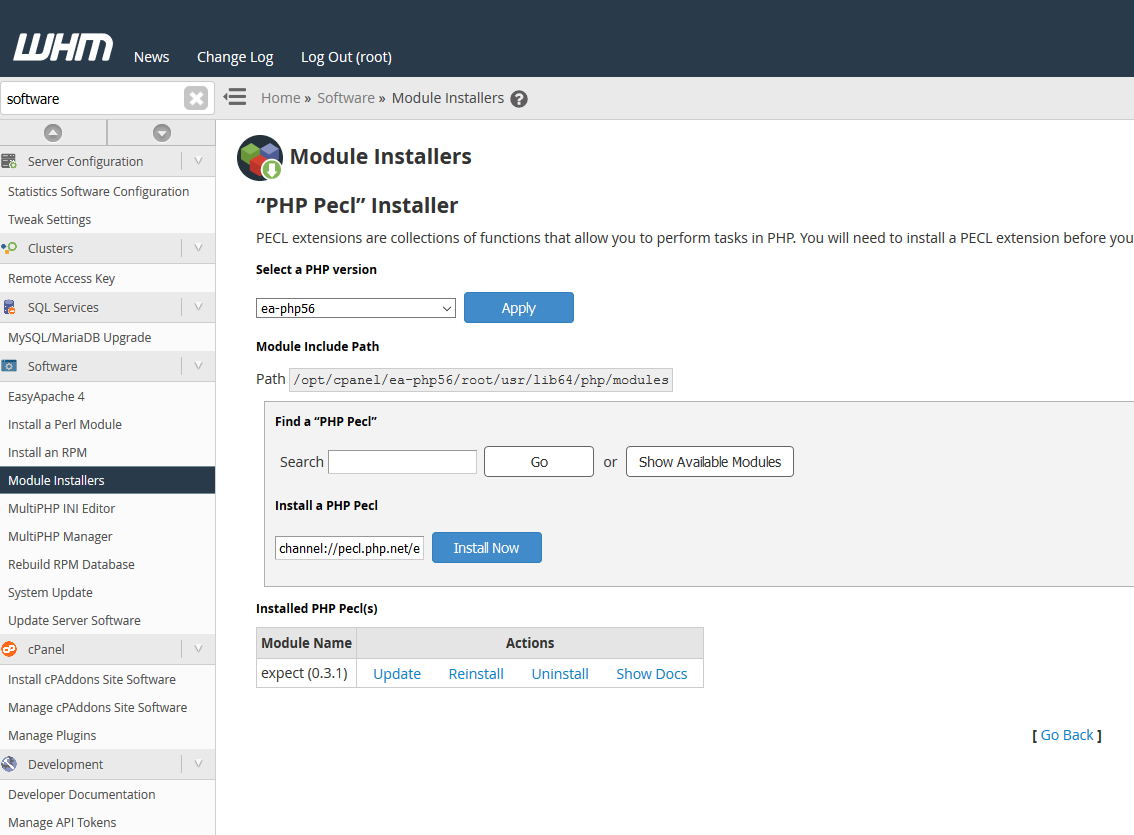Image resolution: width=1134 pixels, height=835 pixels.
Task: Go to Home breadcrumb
Action: click(x=281, y=98)
